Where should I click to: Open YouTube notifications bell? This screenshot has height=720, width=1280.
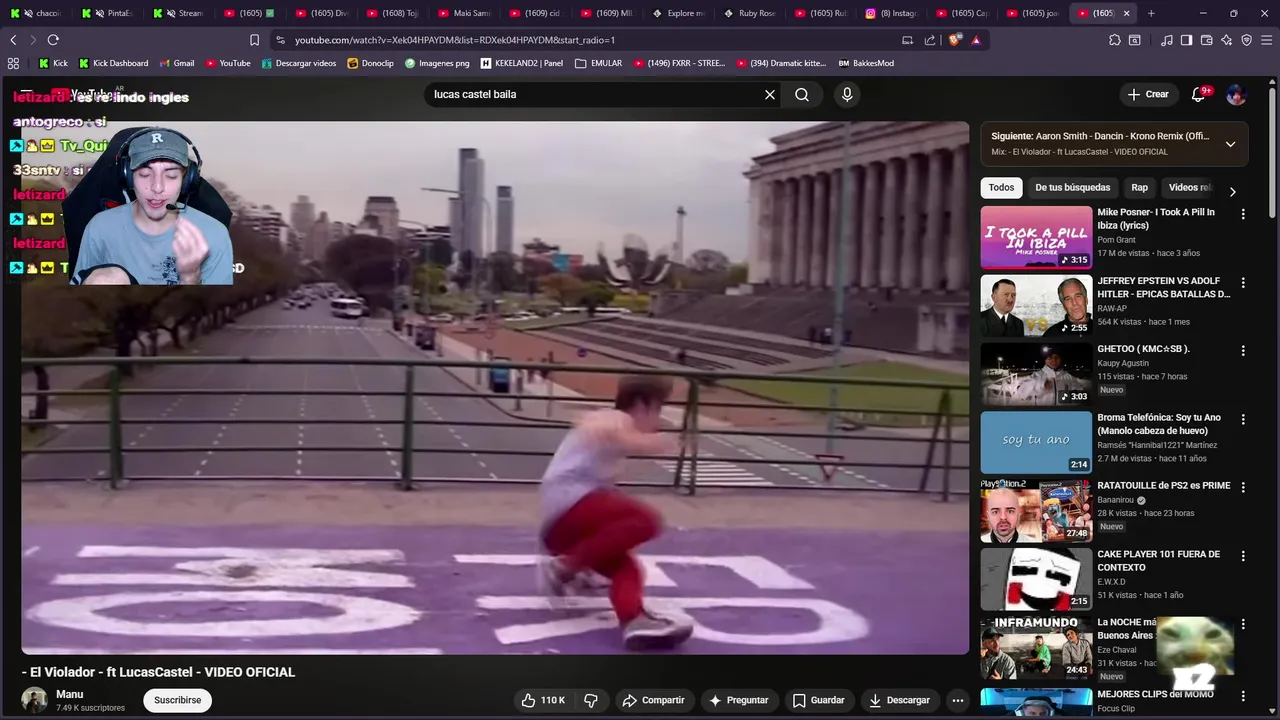[x=1199, y=94]
